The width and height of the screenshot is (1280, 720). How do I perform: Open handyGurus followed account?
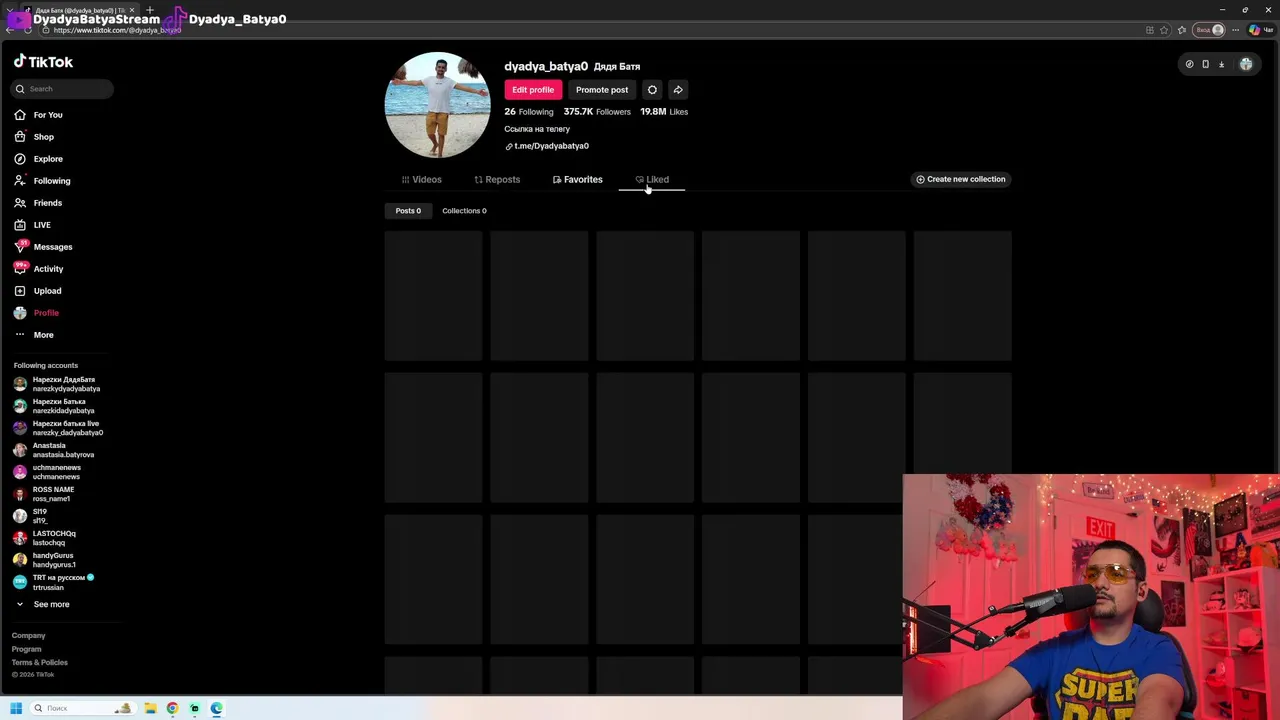[45, 560]
